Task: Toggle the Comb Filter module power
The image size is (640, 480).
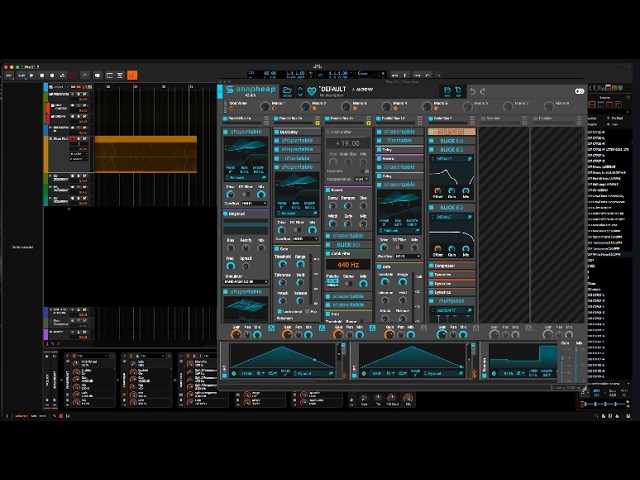Action: tap(328, 254)
